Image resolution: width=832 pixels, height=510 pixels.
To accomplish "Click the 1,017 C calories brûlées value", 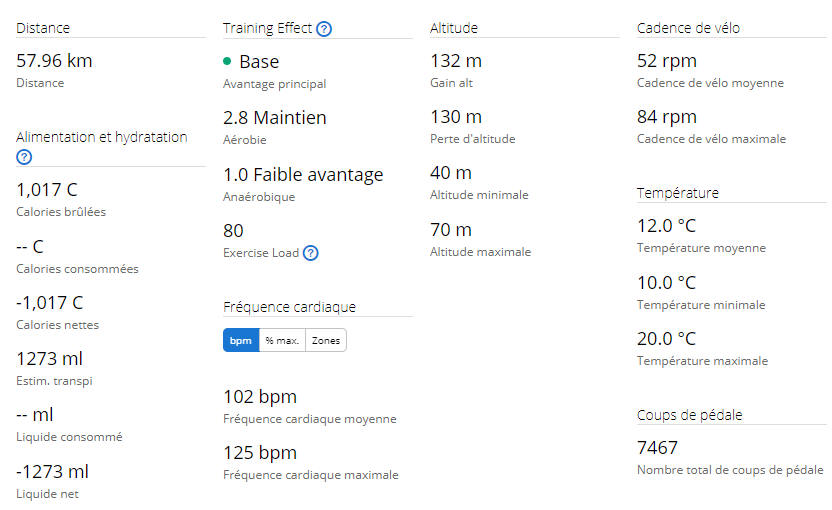I will (47, 189).
